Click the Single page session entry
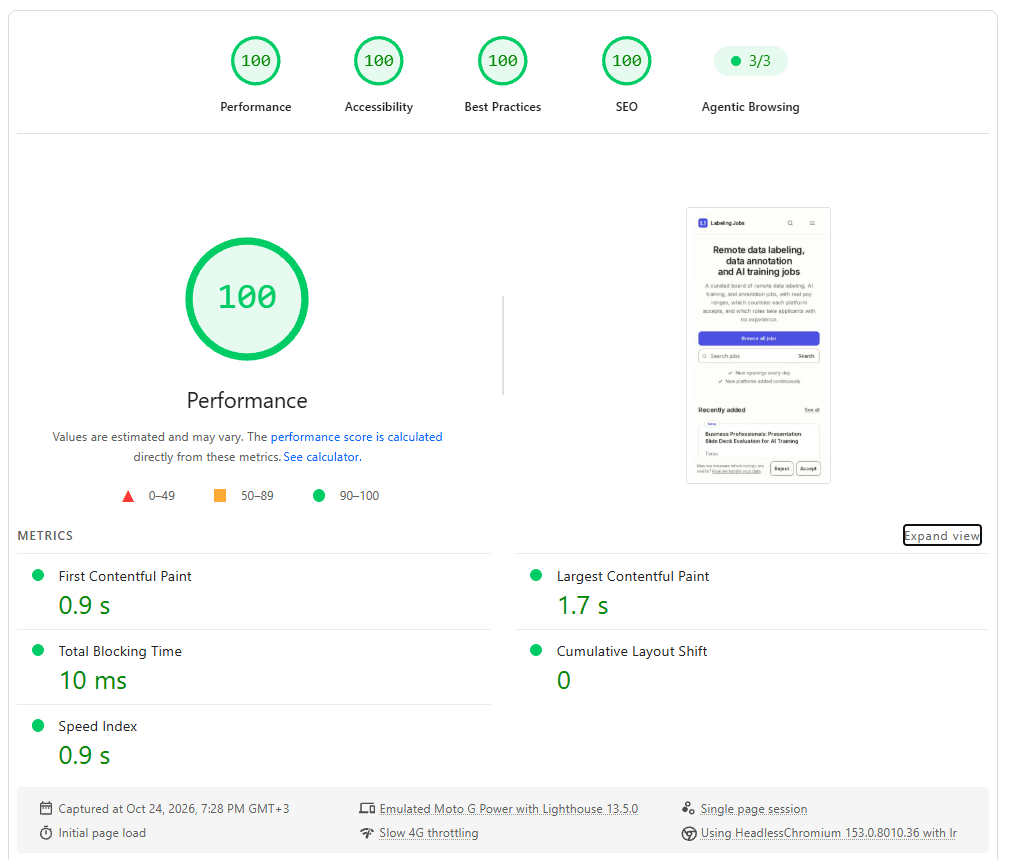The width and height of the screenshot is (1019, 860). tap(754, 809)
